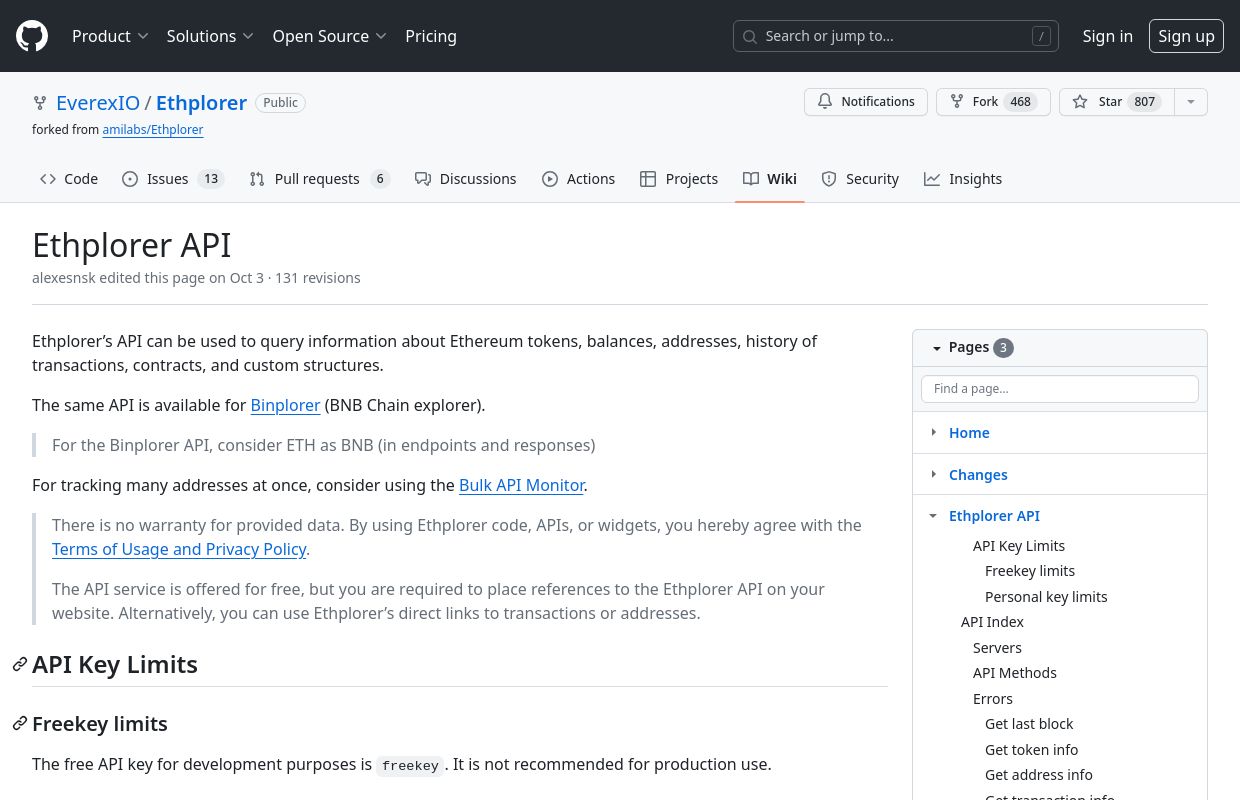Click the GitHub logo icon
The width and height of the screenshot is (1240, 800).
pos(32,36)
